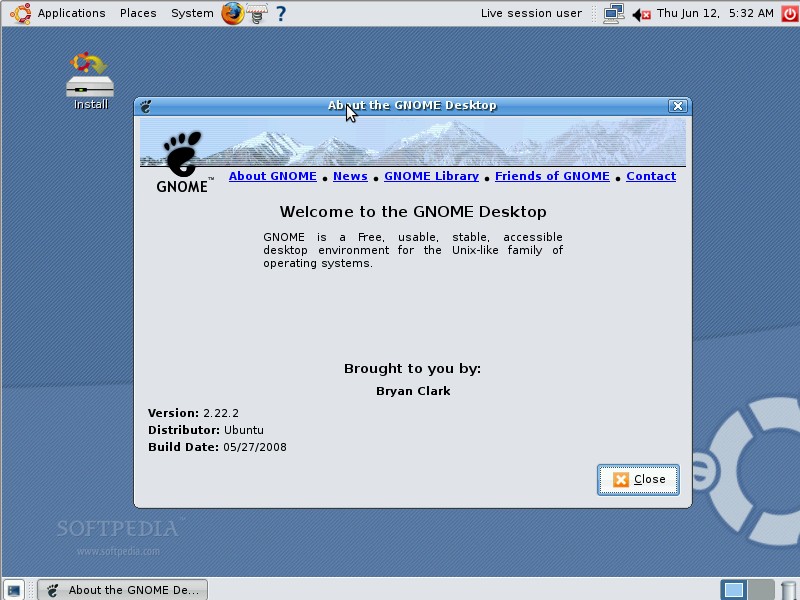Follow the About GNOME link

[272, 176]
